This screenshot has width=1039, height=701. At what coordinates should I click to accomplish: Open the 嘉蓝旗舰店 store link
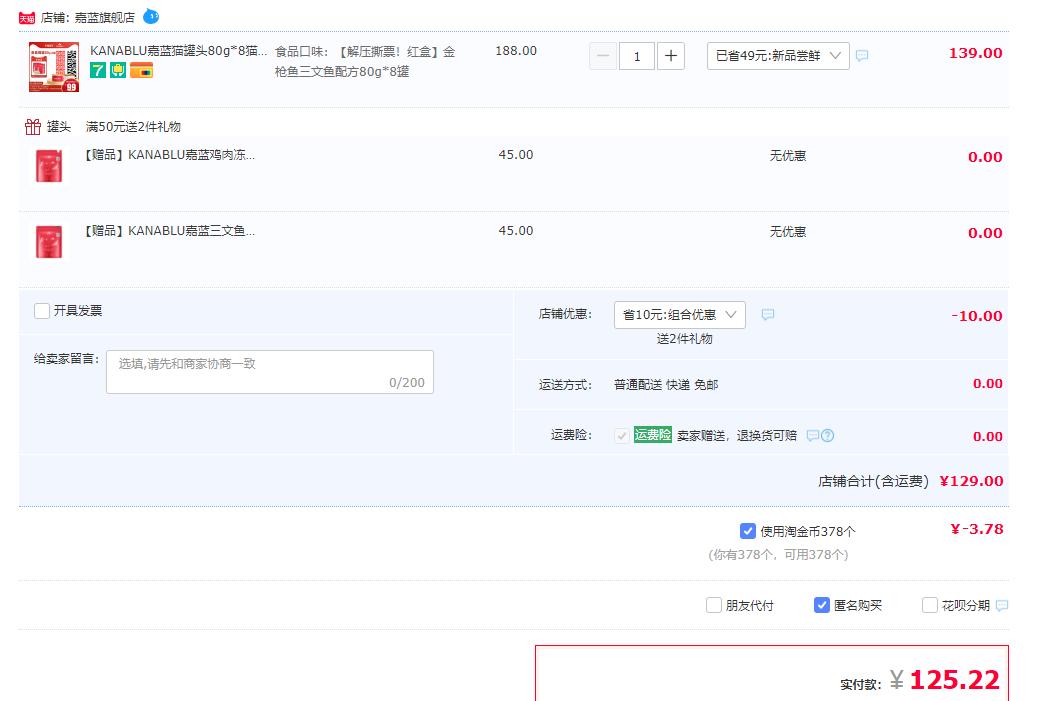click(105, 18)
